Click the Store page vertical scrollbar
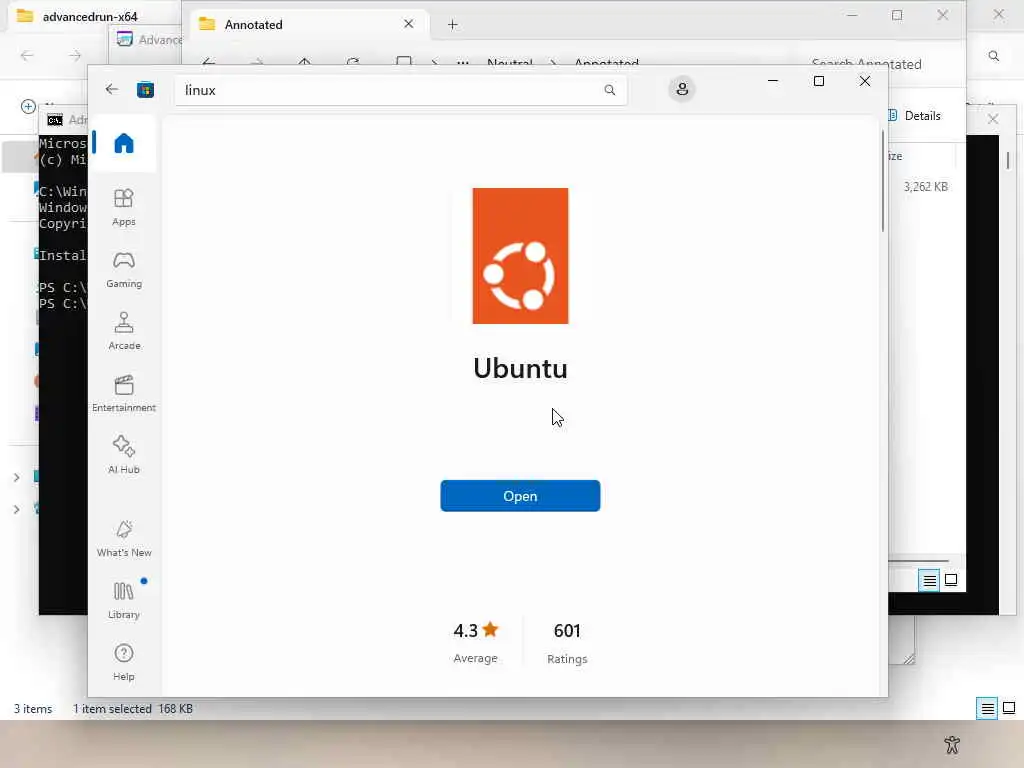 [x=883, y=181]
